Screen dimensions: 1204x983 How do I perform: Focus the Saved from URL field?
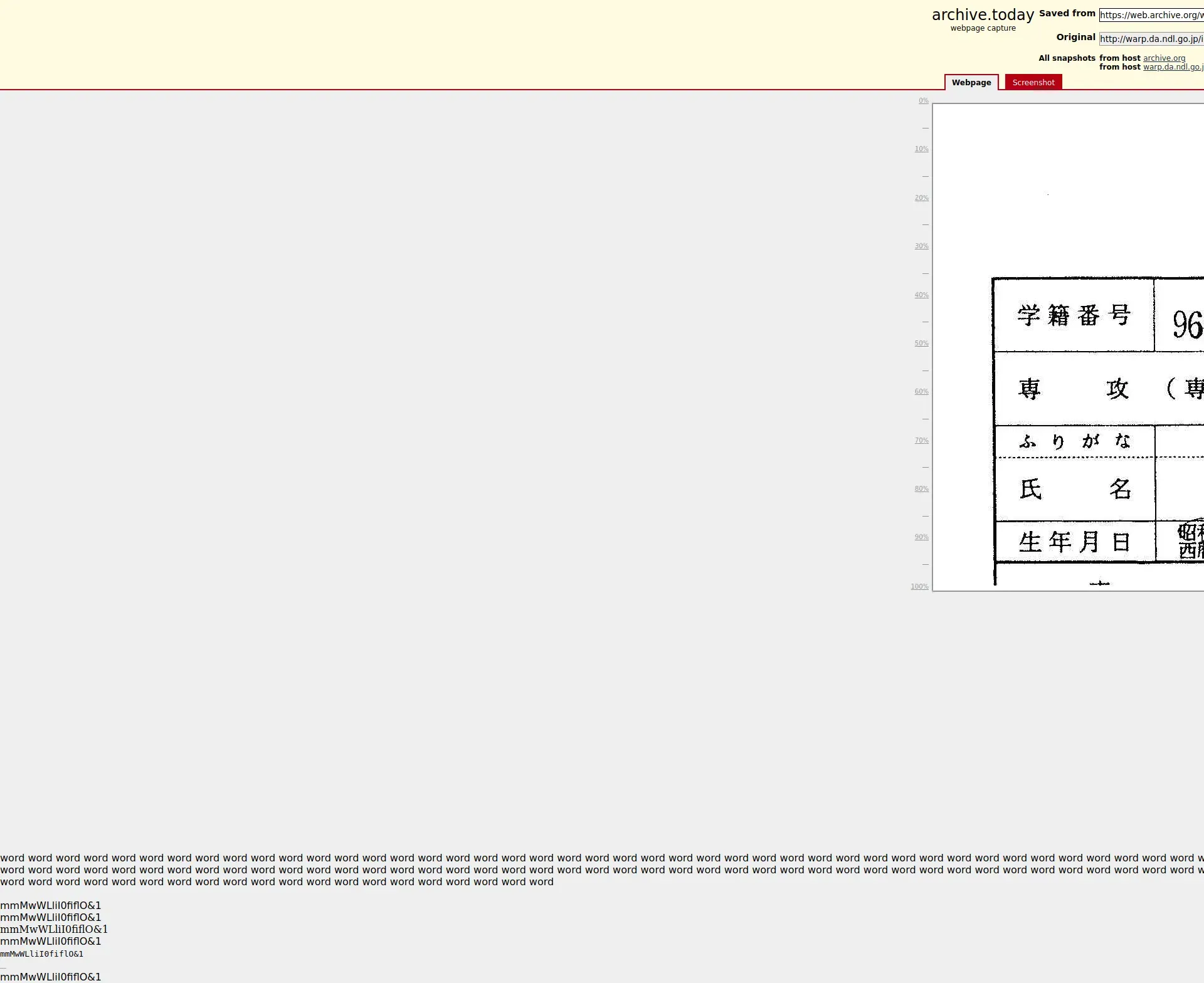pos(1151,15)
